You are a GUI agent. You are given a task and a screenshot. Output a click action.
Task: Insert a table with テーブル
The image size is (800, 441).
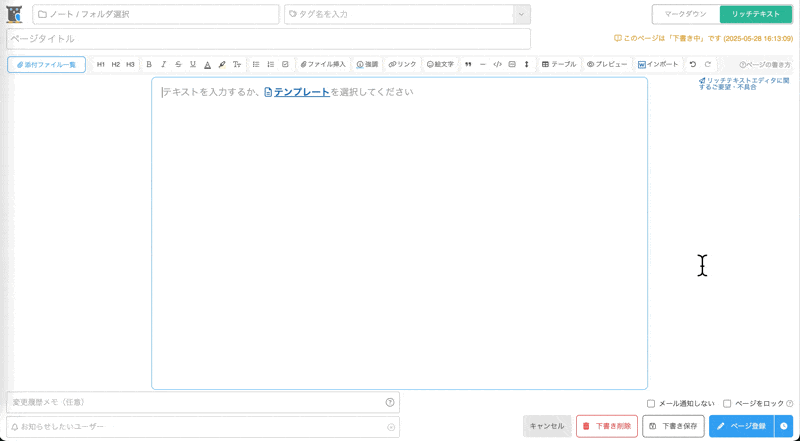click(x=559, y=64)
